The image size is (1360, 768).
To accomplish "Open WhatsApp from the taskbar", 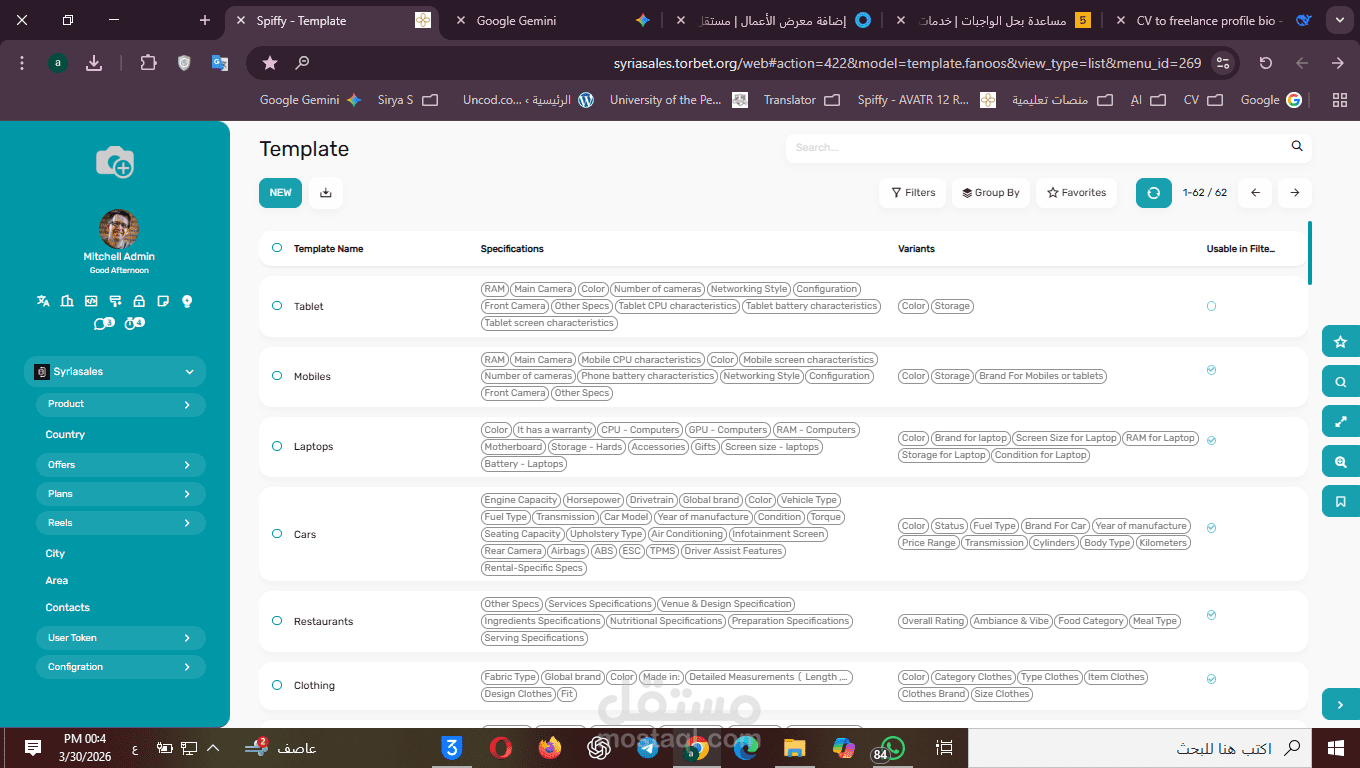I will click(x=889, y=748).
